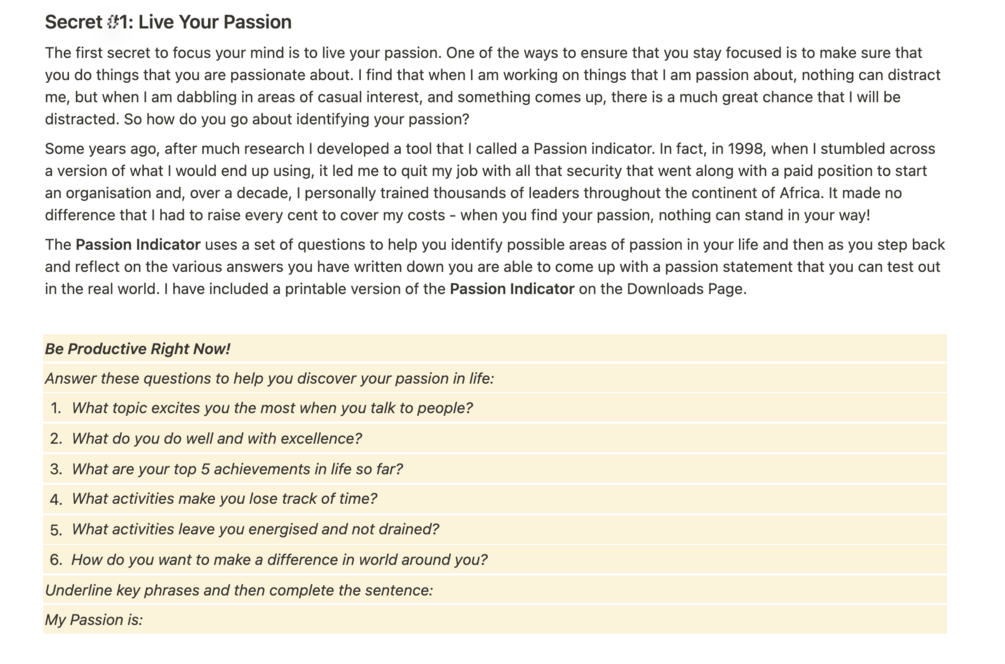The width and height of the screenshot is (1005, 664).
Task: Click question 2 "What do you do well"
Action: tap(217, 438)
